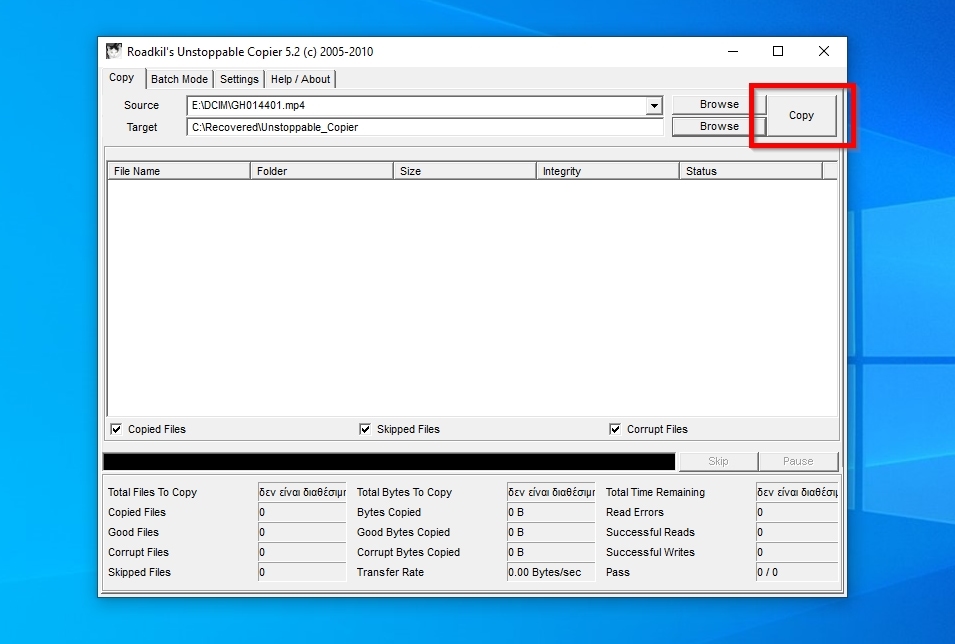Viewport: 955px width, 644px height.
Task: Select the Copy tab
Action: pyautogui.click(x=122, y=78)
